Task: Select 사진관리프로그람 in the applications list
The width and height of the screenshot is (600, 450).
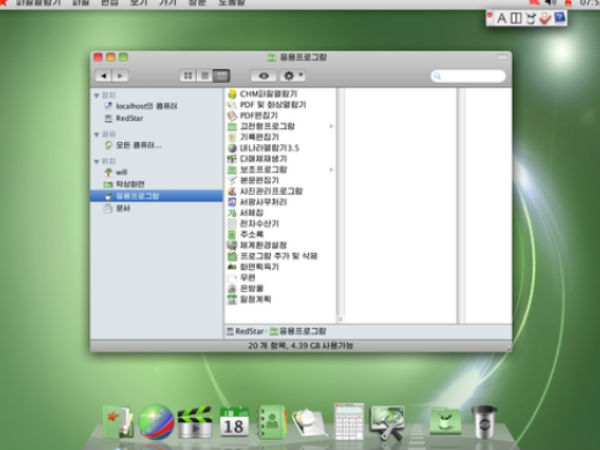Action: [x=265, y=191]
